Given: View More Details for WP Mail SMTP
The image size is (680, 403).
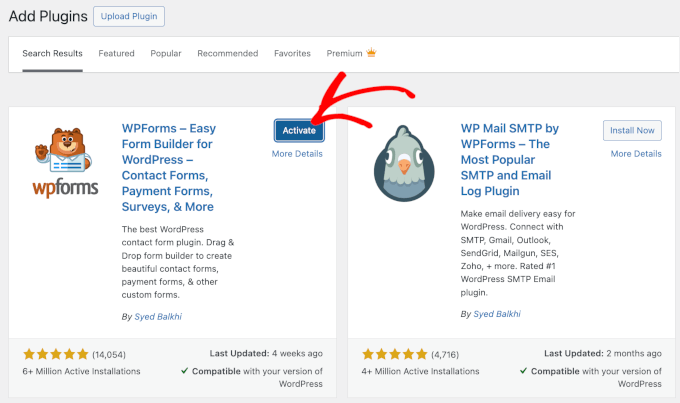Looking at the screenshot, I should 636,154.
